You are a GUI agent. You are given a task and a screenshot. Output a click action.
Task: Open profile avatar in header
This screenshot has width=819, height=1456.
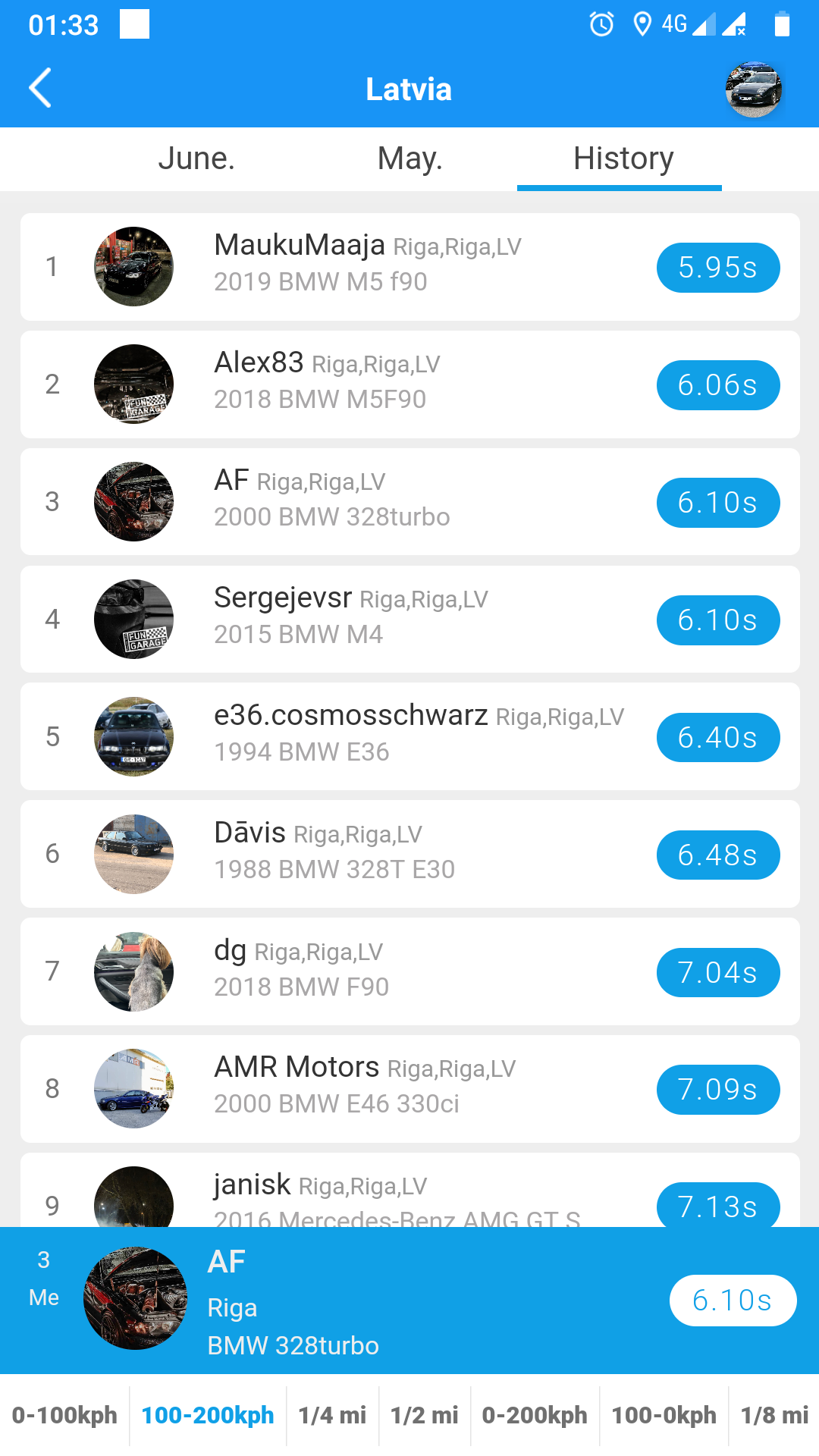tap(753, 89)
